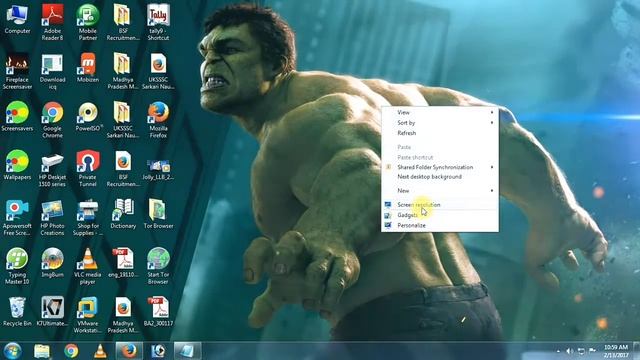The image size is (640, 360).
Task: Show hidden system tray icons
Action: 558,351
